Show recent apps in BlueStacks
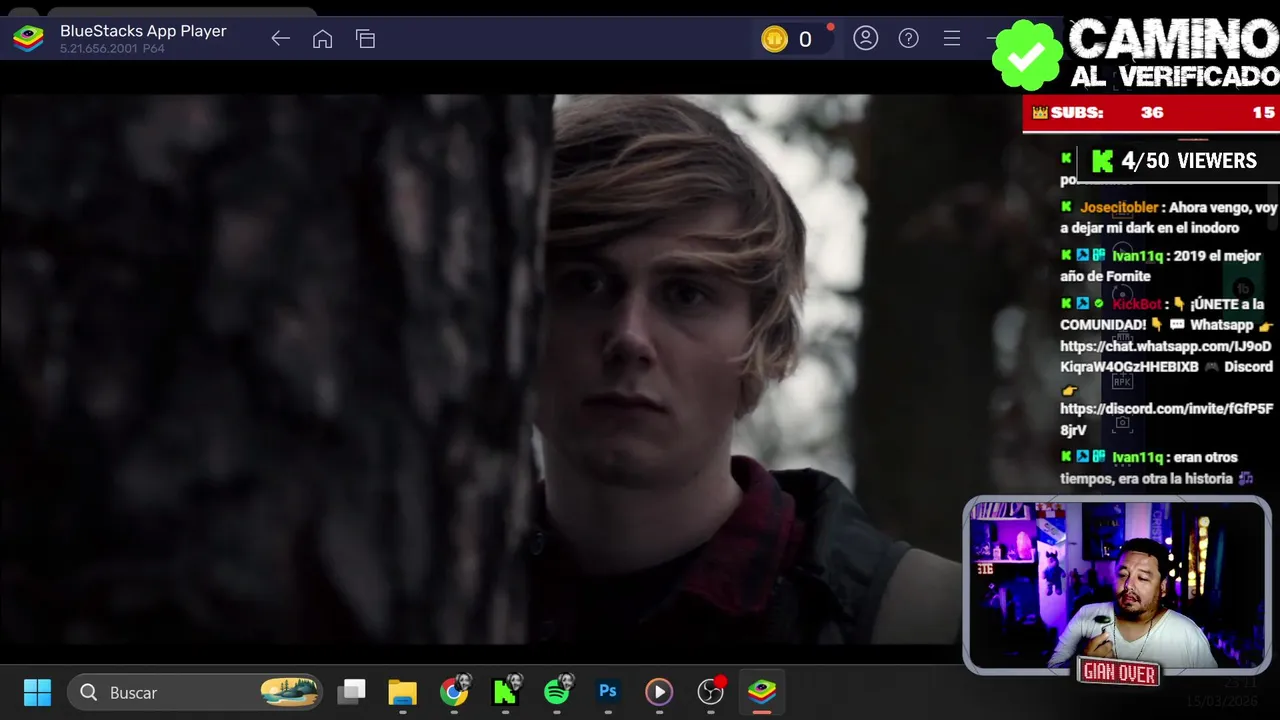The width and height of the screenshot is (1280, 720). [365, 39]
